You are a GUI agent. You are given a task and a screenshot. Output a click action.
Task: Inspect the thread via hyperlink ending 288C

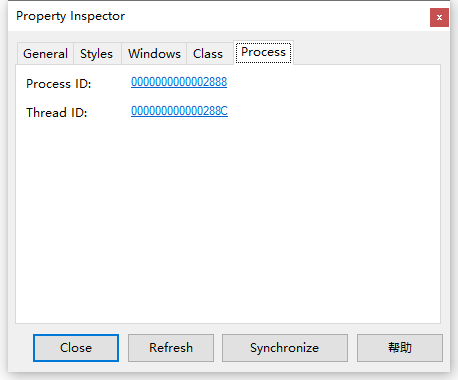pos(179,111)
